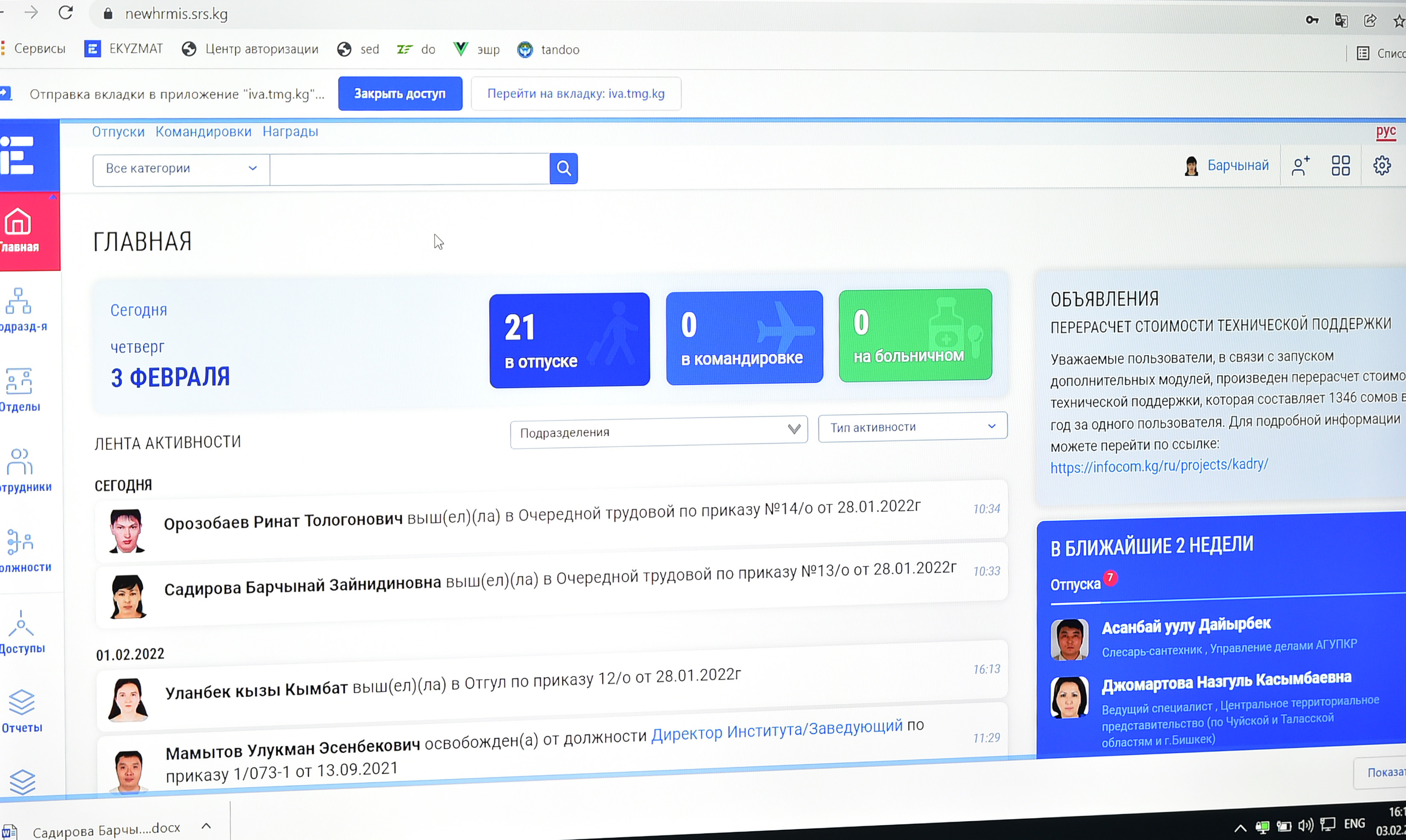1406x840 pixels.
Task: Open the infocom.kg kadry link
Action: (1159, 466)
